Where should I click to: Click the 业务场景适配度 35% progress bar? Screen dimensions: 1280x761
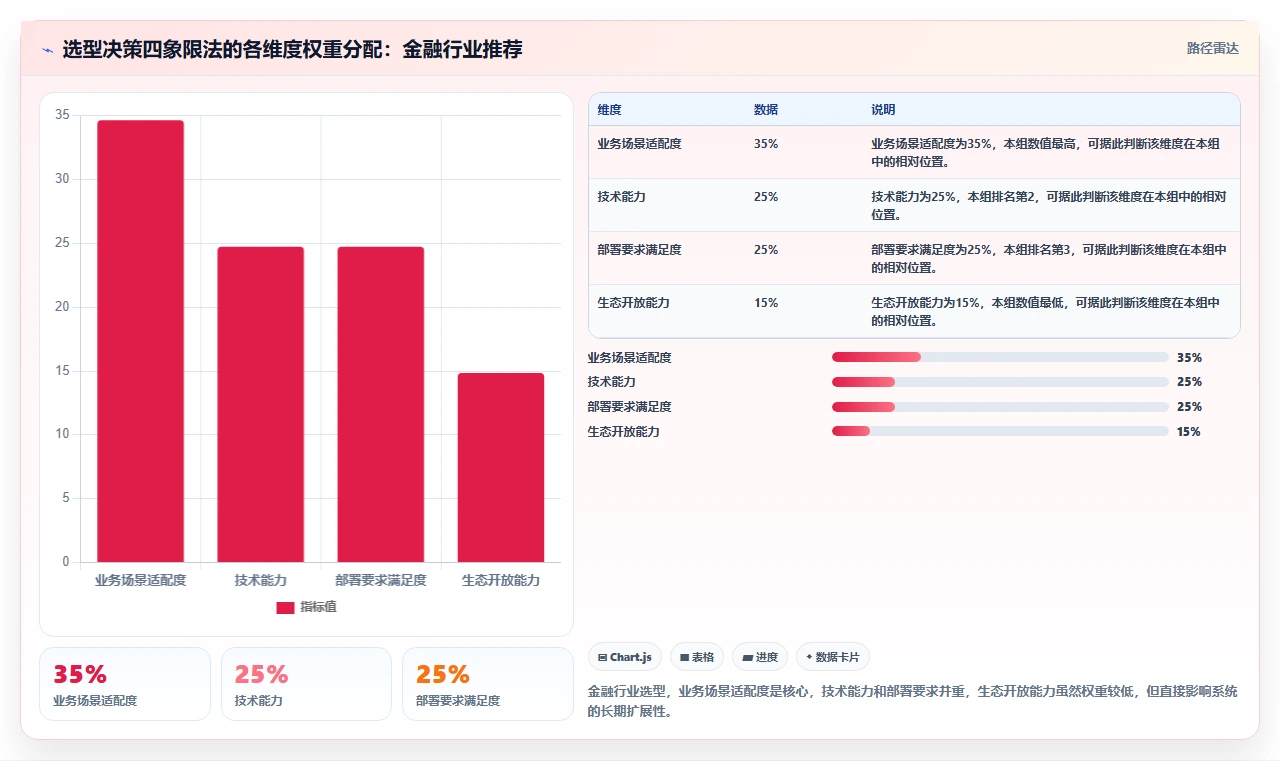coord(1000,357)
